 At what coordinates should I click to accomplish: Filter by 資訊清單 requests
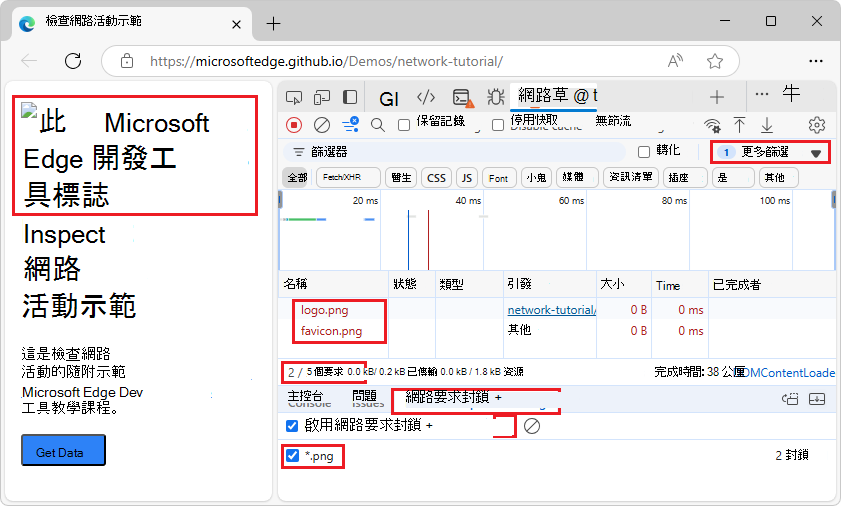click(631, 178)
